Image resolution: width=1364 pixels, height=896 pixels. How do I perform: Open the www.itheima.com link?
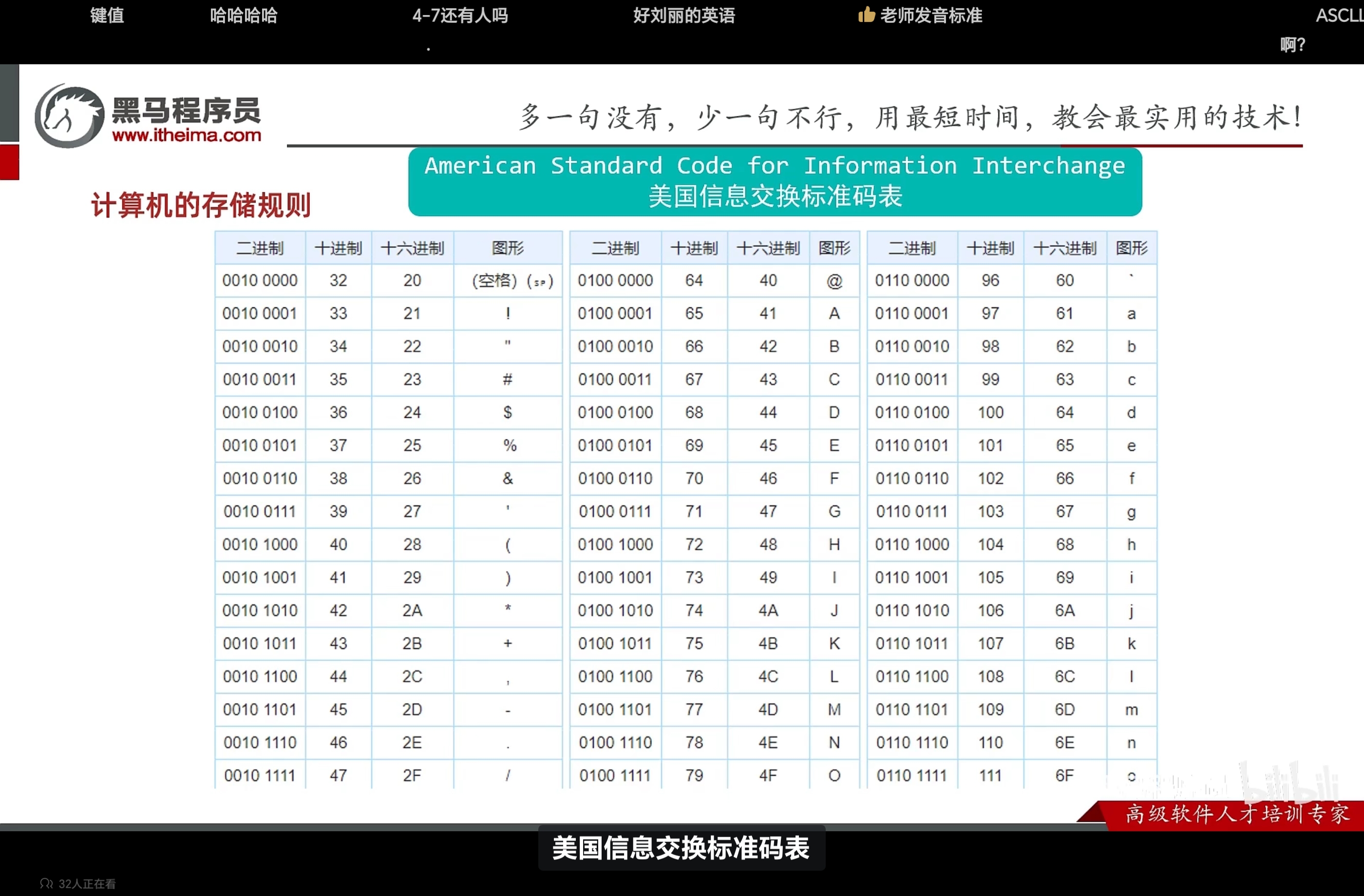click(x=186, y=136)
